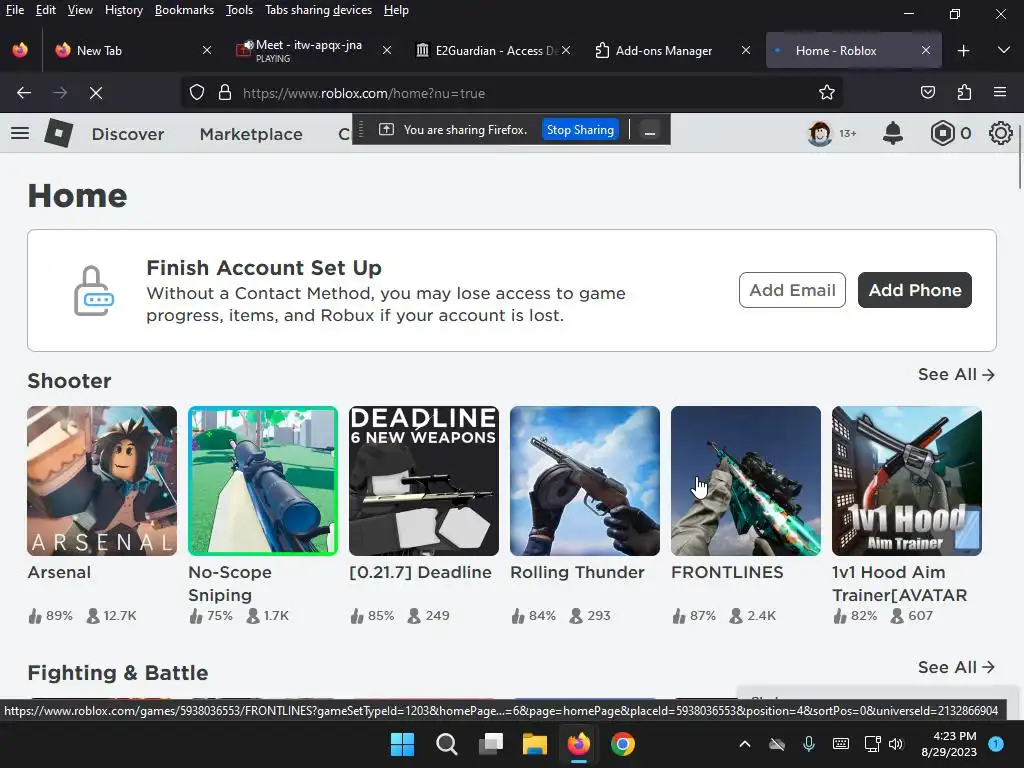Close the Add-ons Manager tab
1024x768 pixels.
click(x=746, y=50)
